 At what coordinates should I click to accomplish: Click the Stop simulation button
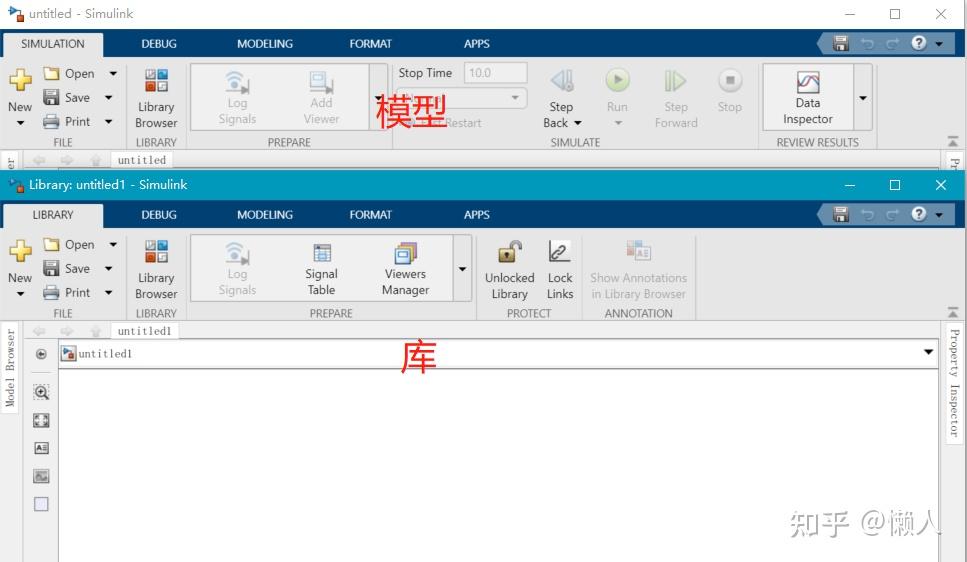730,91
